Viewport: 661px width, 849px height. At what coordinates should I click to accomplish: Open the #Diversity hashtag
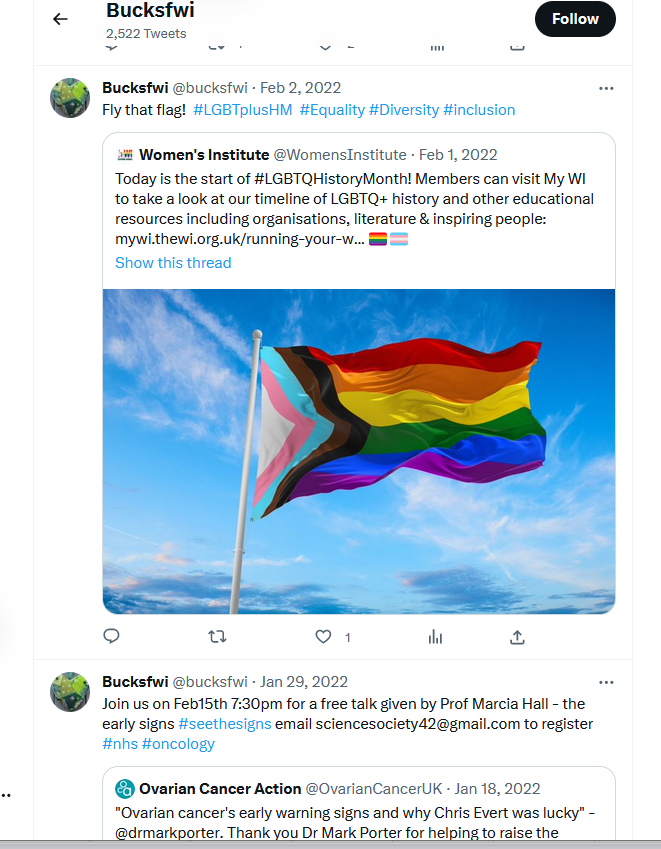point(403,110)
